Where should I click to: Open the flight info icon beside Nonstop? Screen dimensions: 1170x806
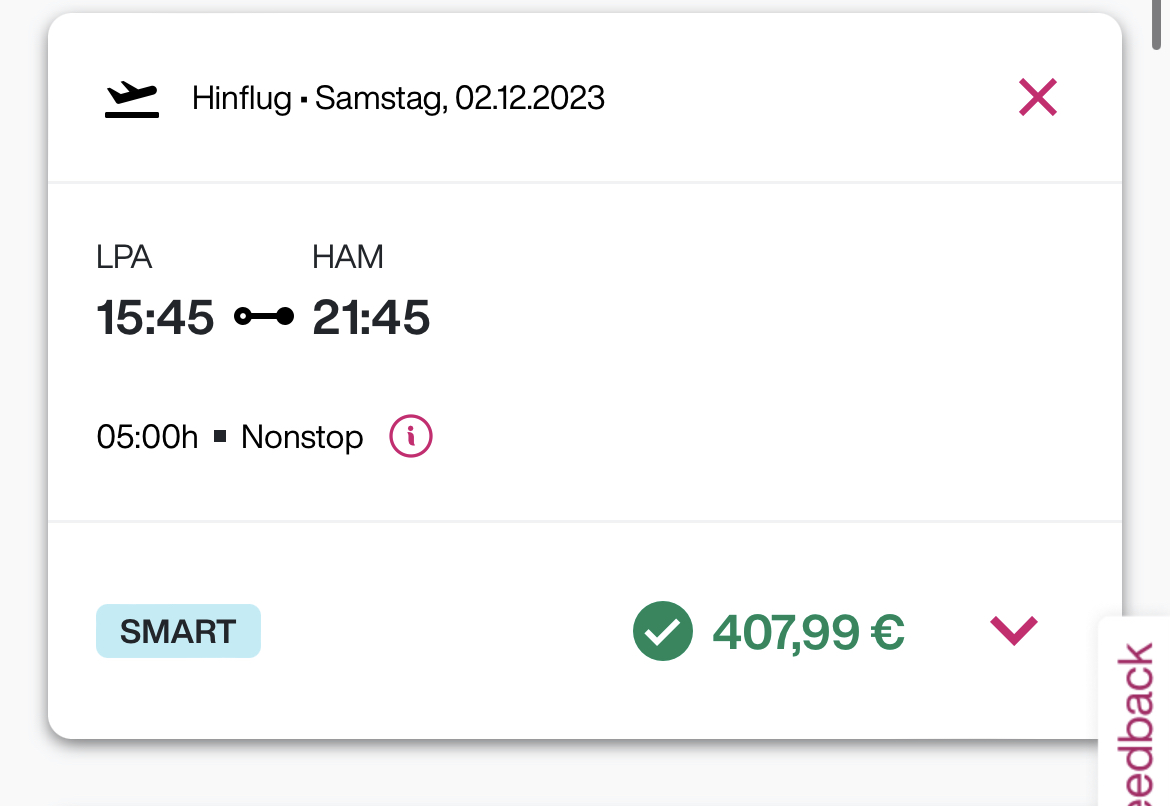410,437
